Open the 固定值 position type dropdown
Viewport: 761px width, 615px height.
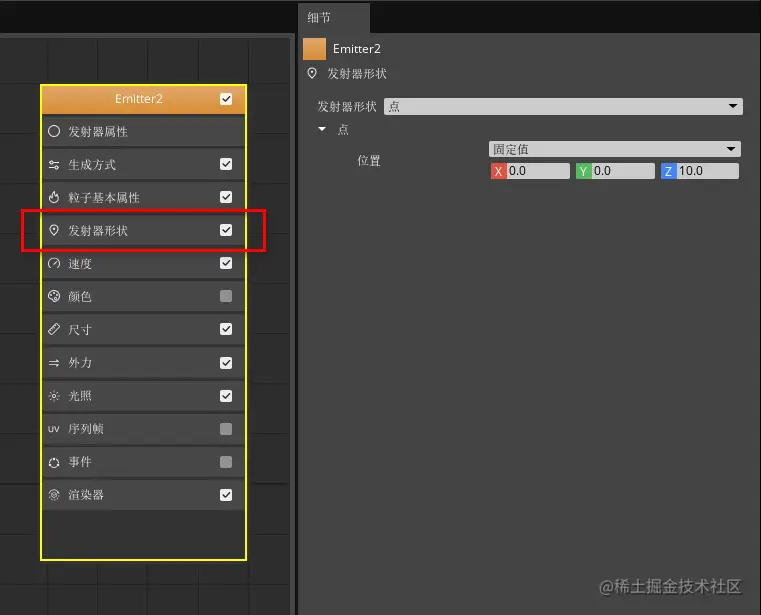pos(614,149)
